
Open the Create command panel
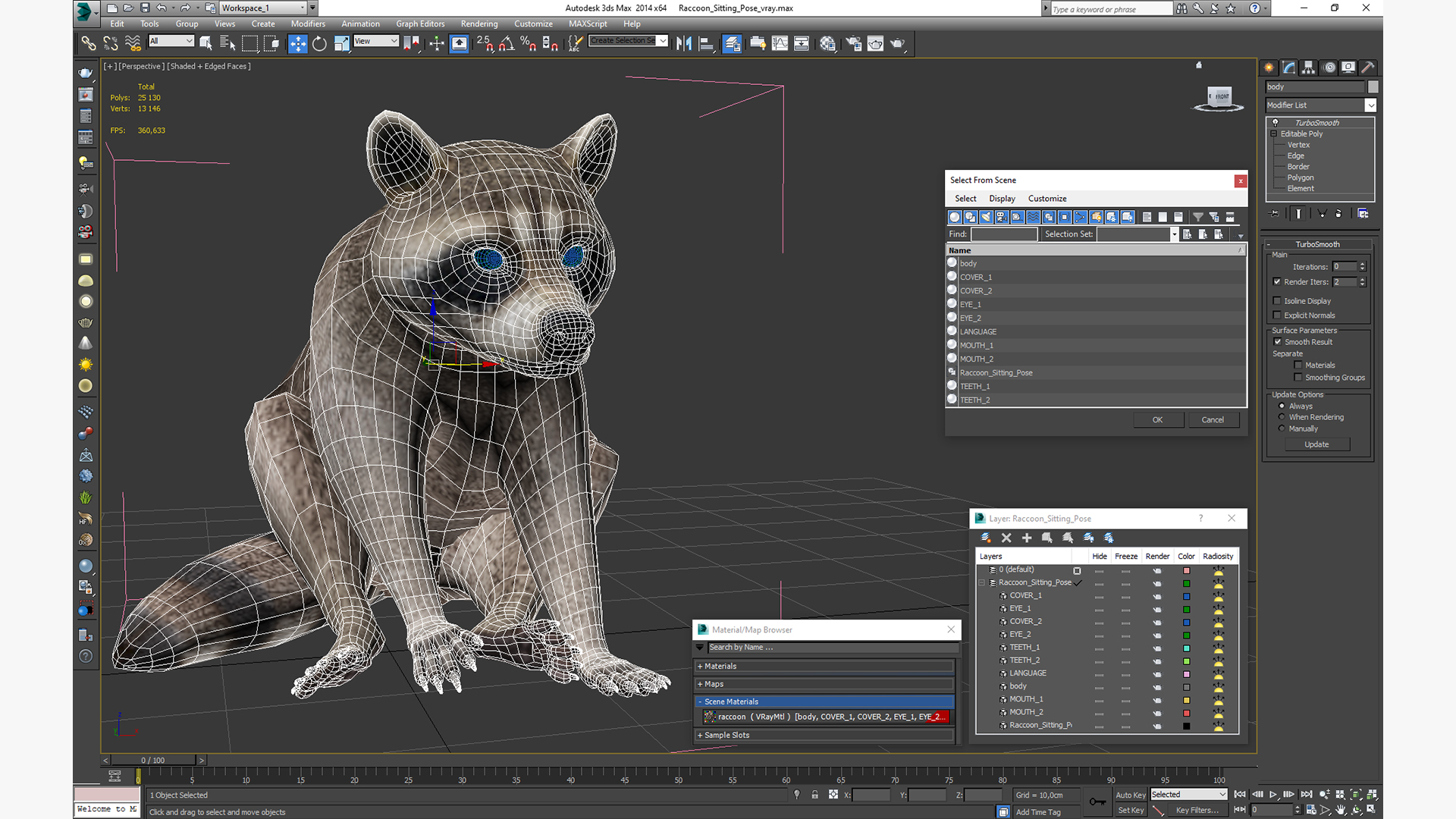[x=1269, y=67]
